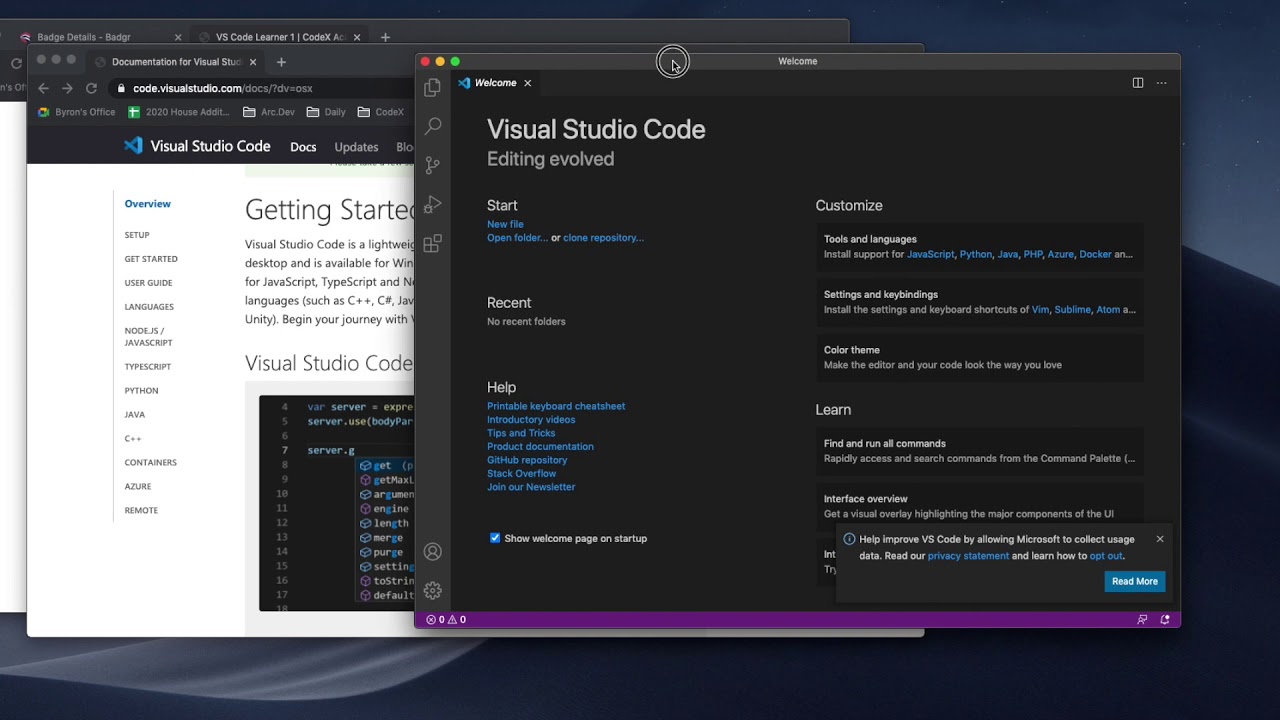Open Arc.Dev bookmarks folder

269,112
